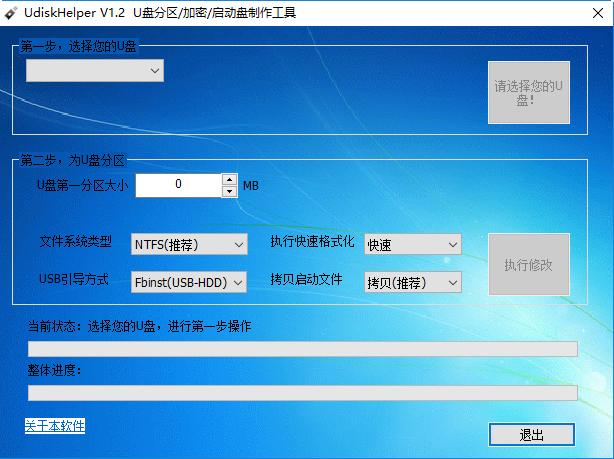The height and width of the screenshot is (459, 614).
Task: Click the MB unit label
Action: point(251,186)
